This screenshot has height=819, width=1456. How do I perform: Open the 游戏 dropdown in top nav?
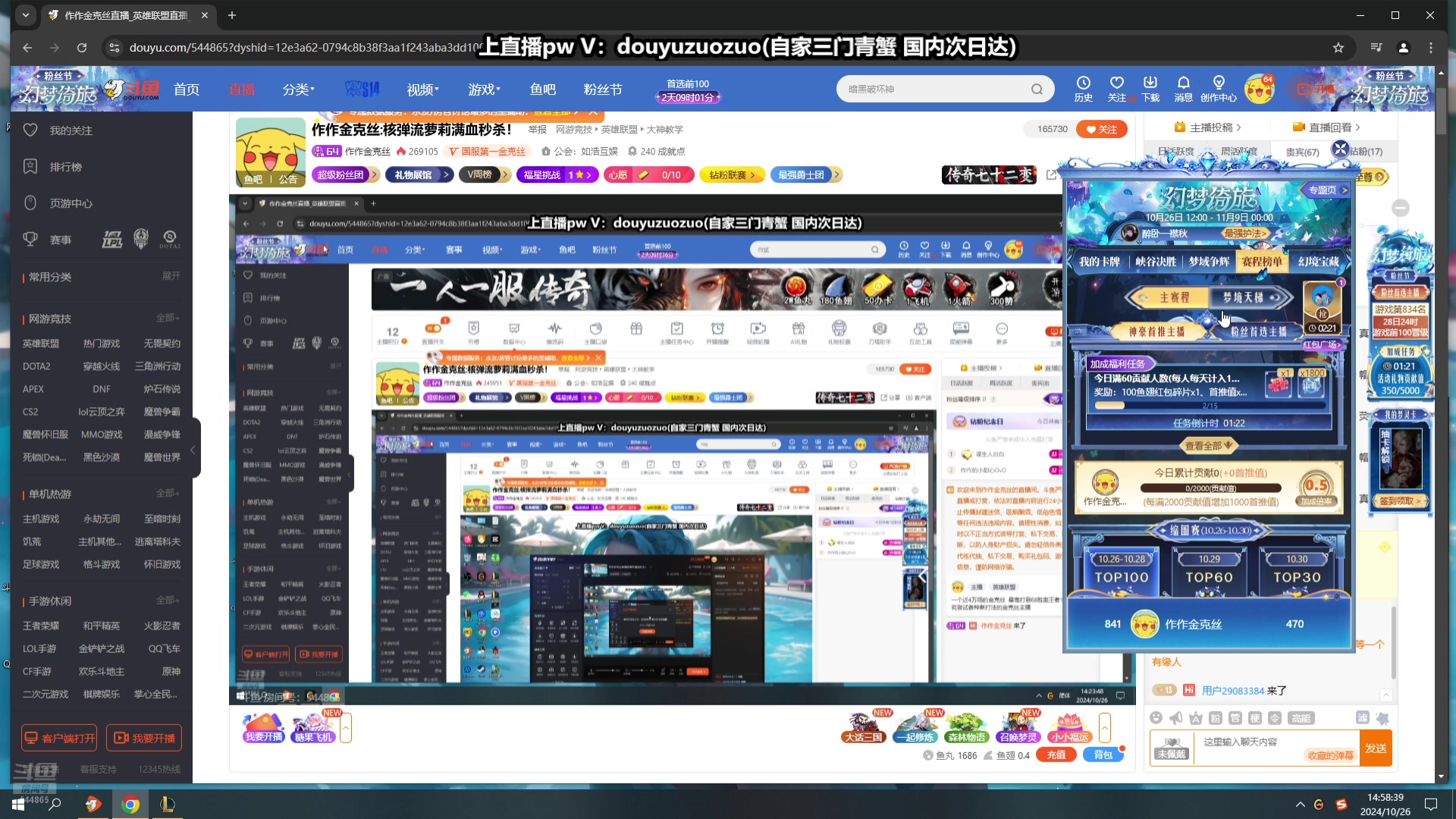[484, 89]
